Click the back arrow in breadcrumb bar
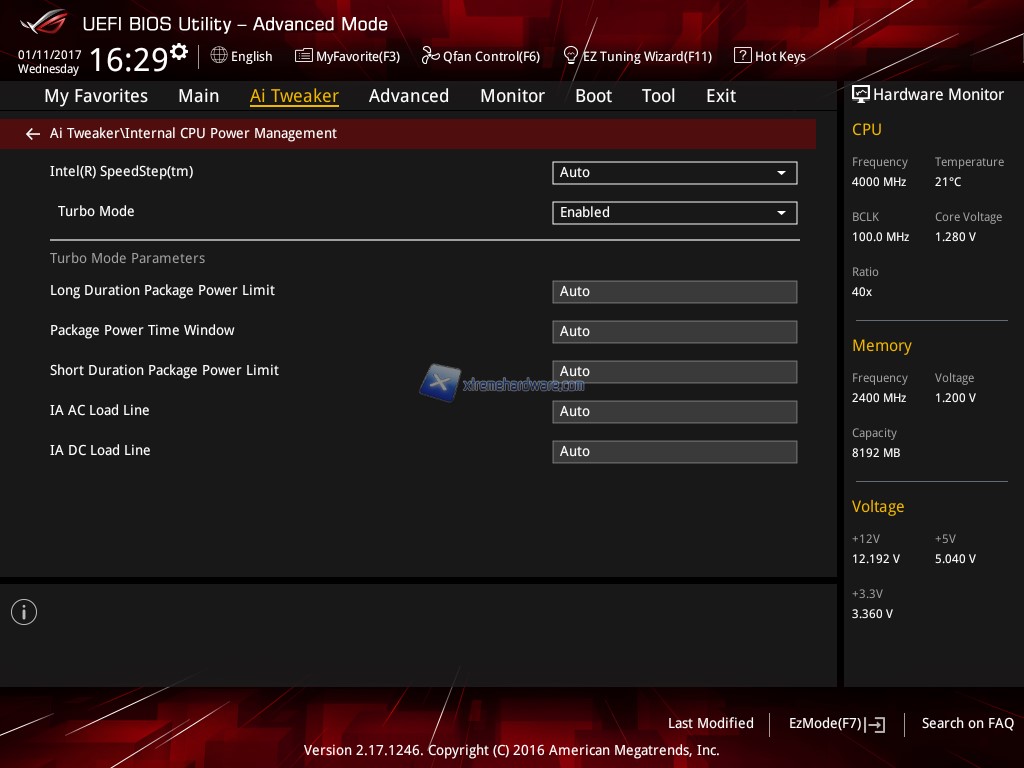1024x768 pixels. pos(33,134)
